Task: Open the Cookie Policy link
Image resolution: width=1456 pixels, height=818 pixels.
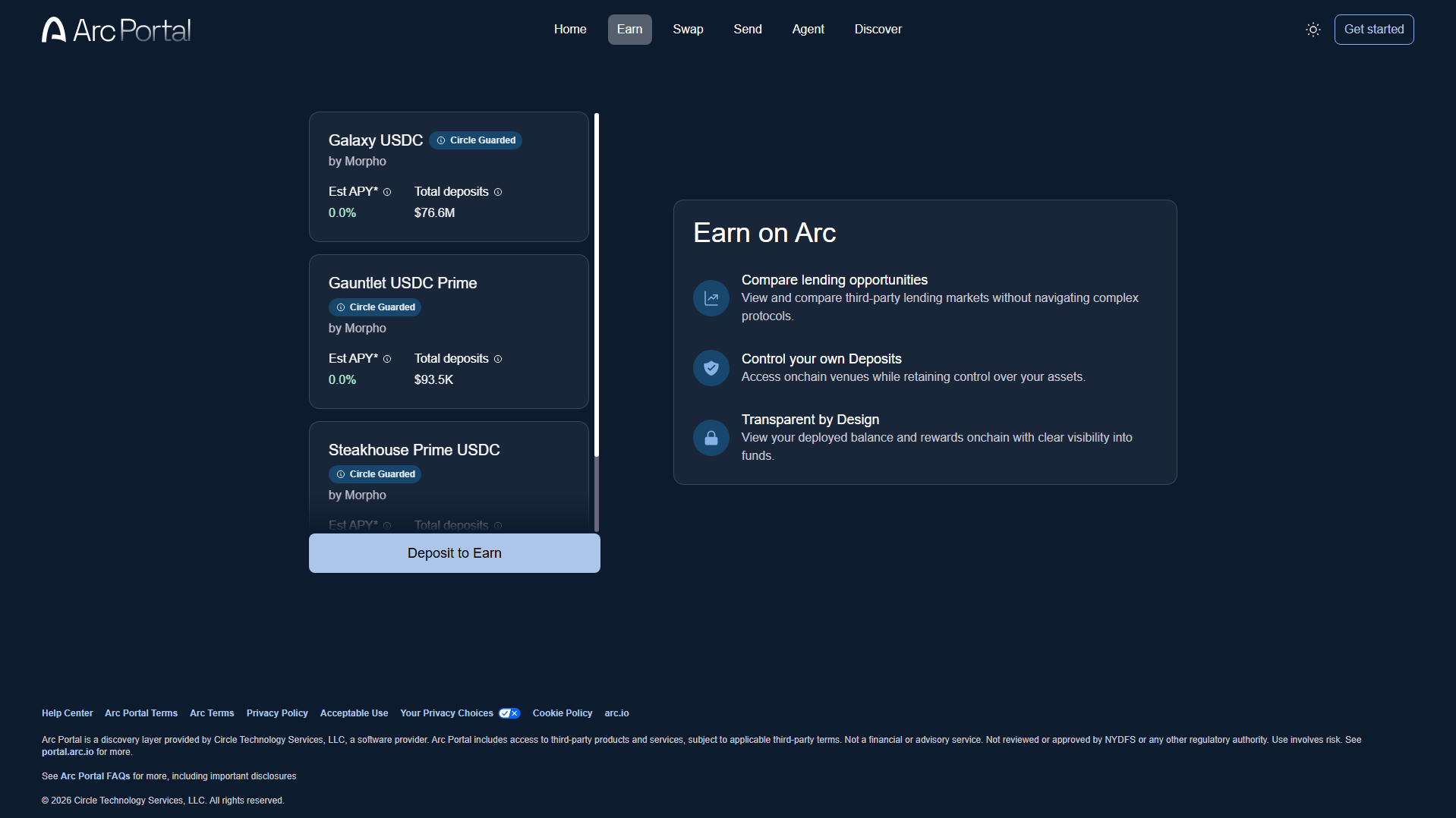Action: pos(563,713)
